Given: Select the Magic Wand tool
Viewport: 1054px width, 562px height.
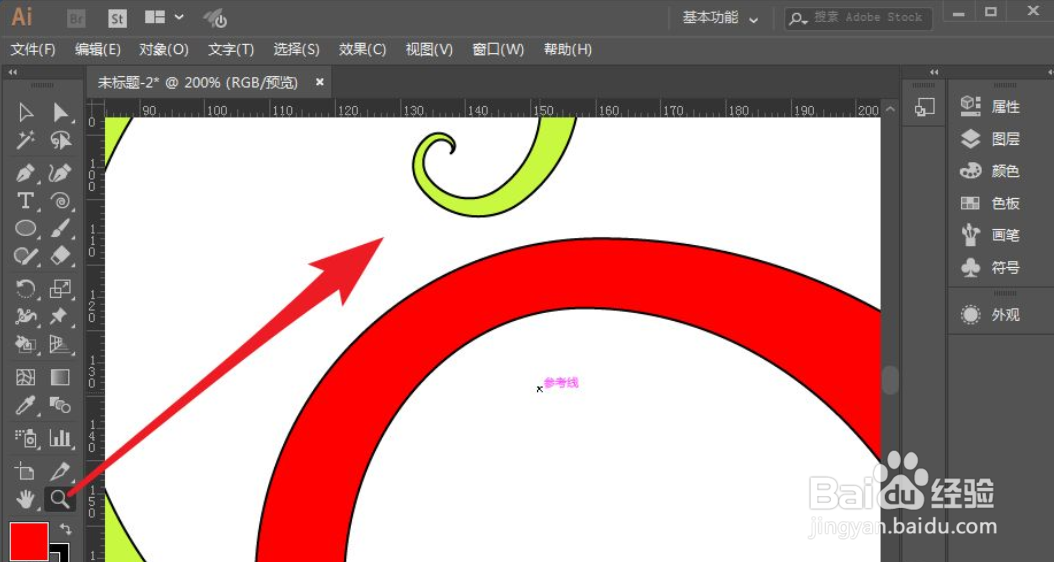Looking at the screenshot, I should [26, 140].
